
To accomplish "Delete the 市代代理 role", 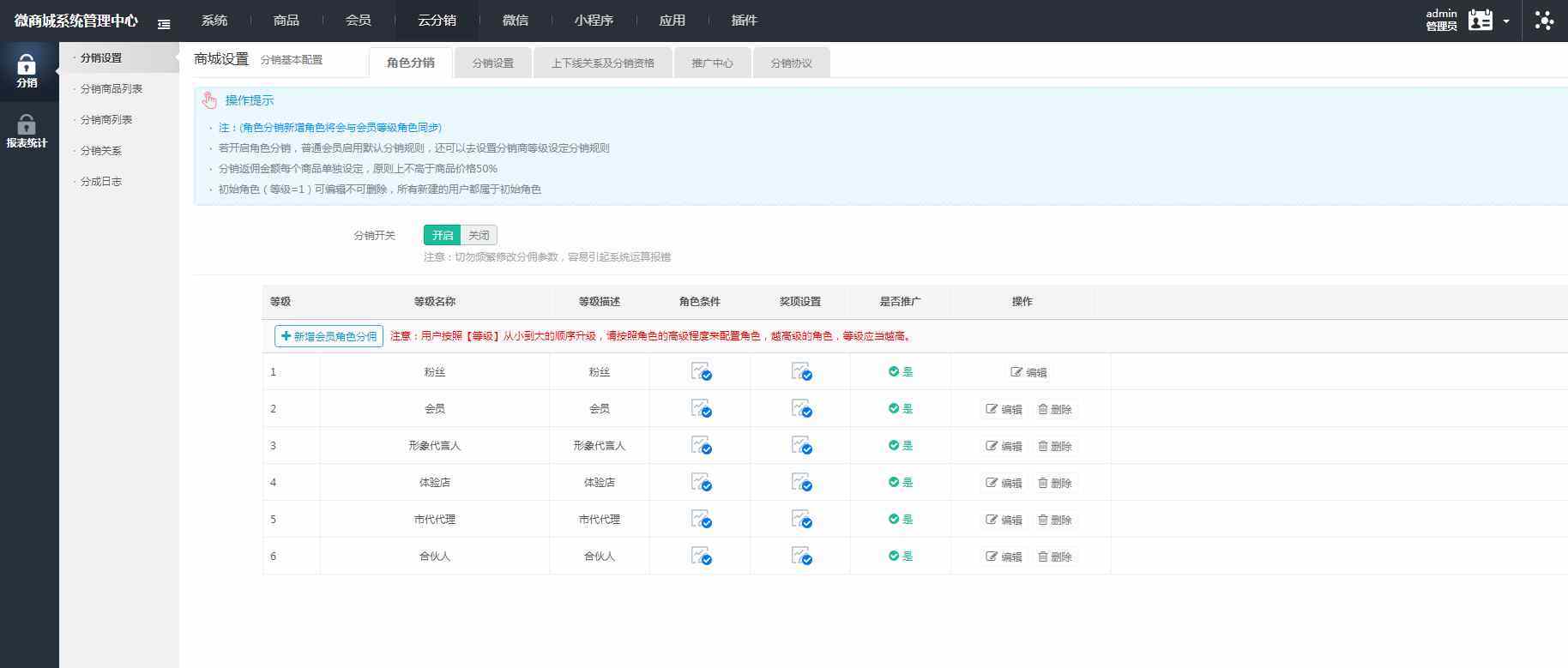I will (1055, 520).
